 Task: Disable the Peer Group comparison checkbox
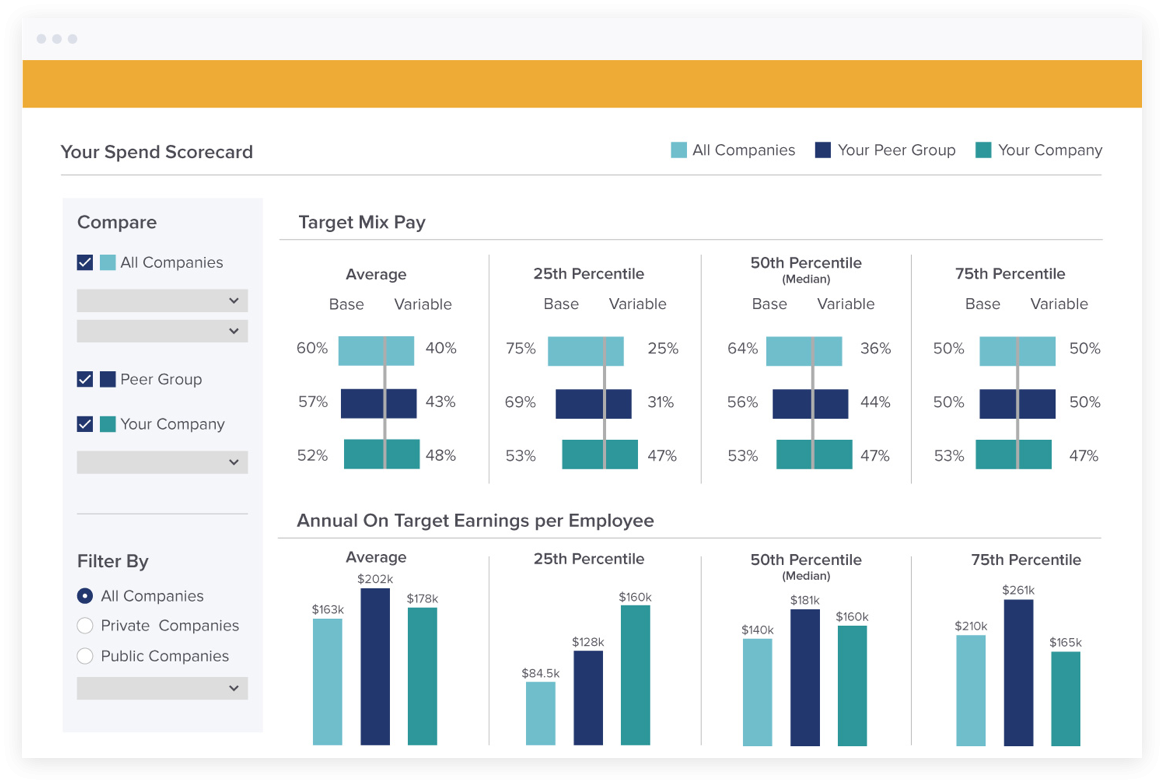pyautogui.click(x=85, y=379)
